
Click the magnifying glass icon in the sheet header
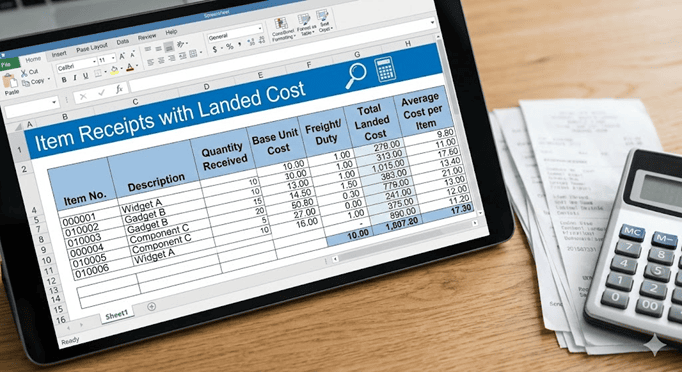(356, 75)
